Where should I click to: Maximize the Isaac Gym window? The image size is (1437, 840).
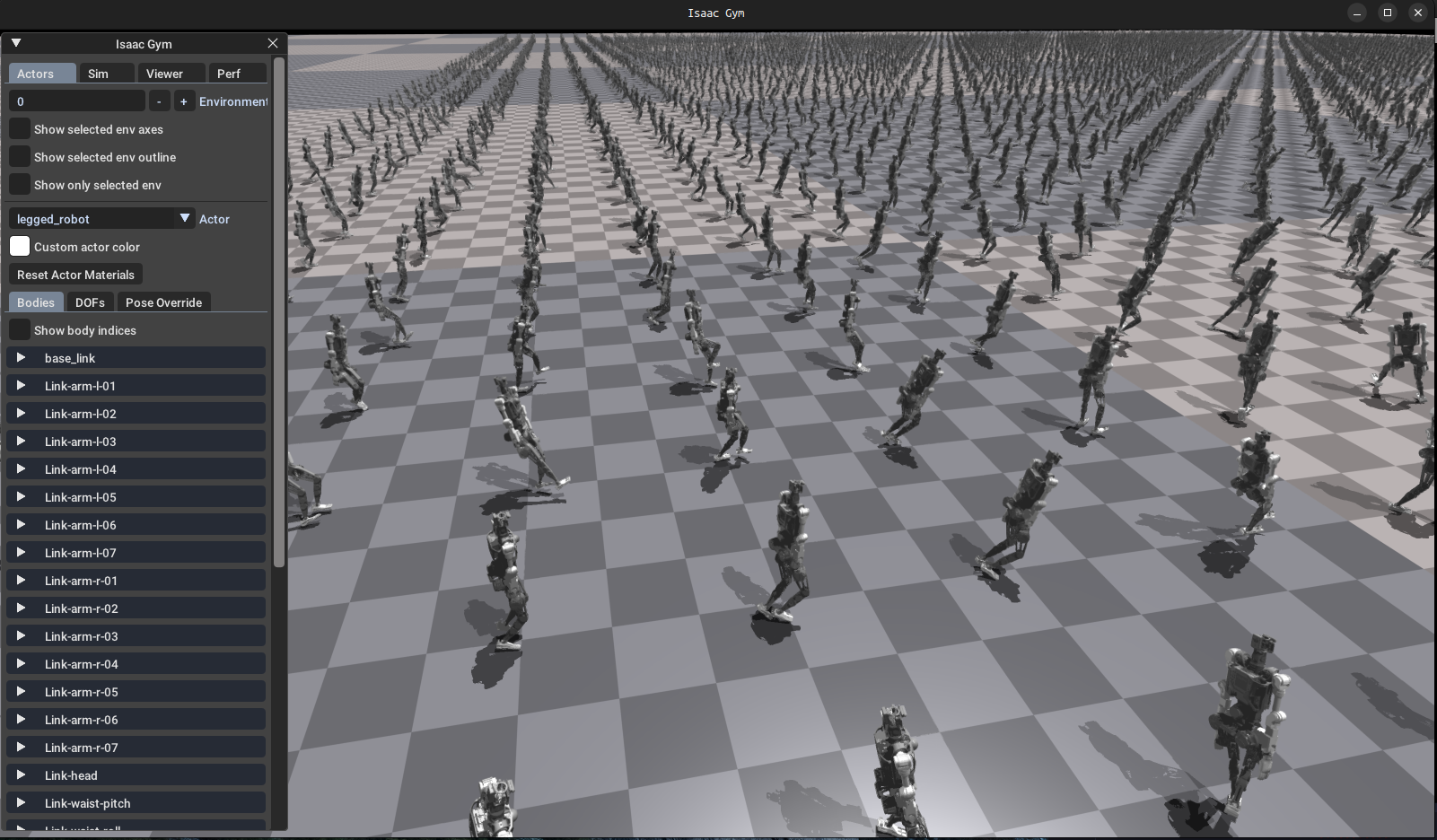click(x=1388, y=13)
